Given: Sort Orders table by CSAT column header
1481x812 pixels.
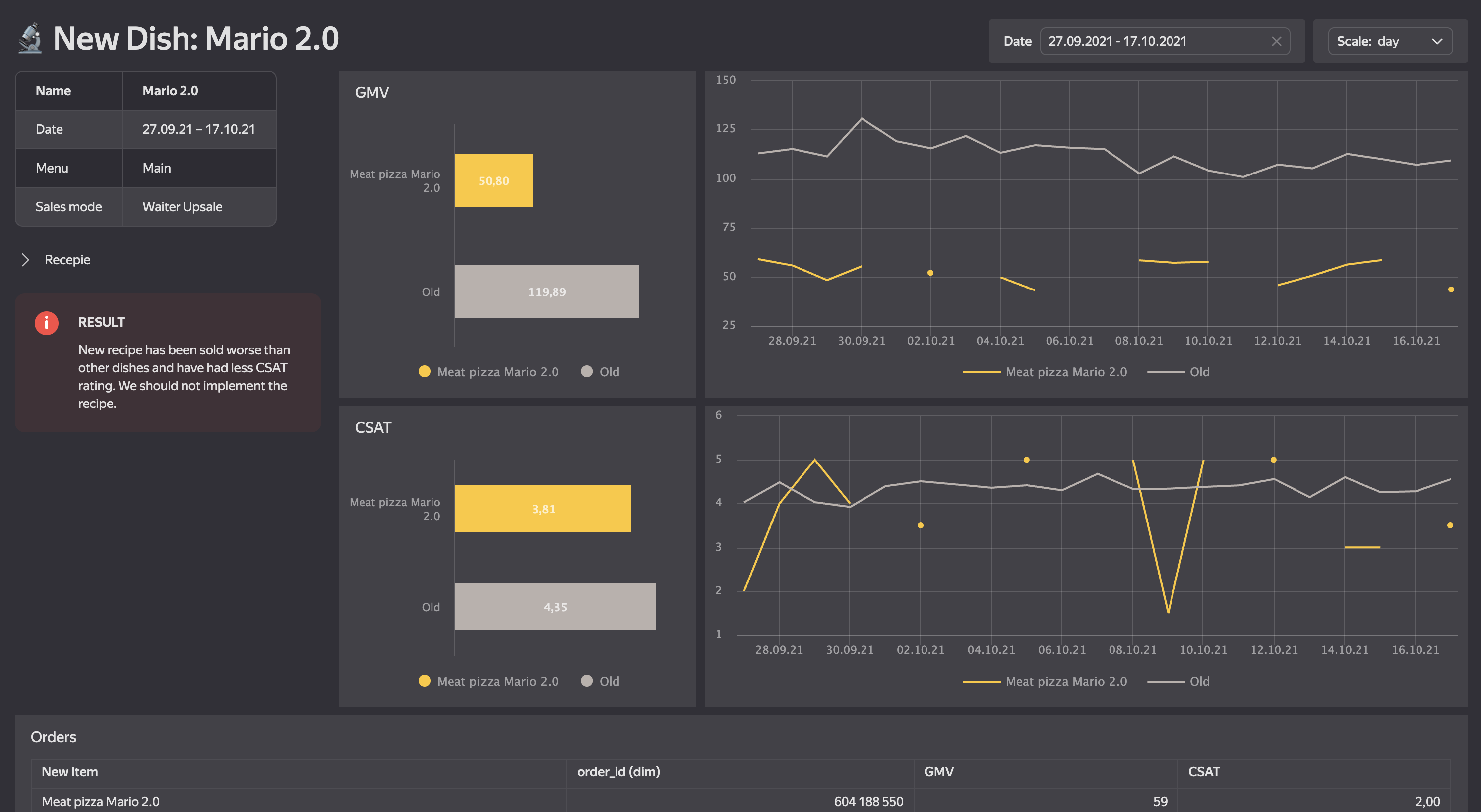Looking at the screenshot, I should coord(1203,772).
